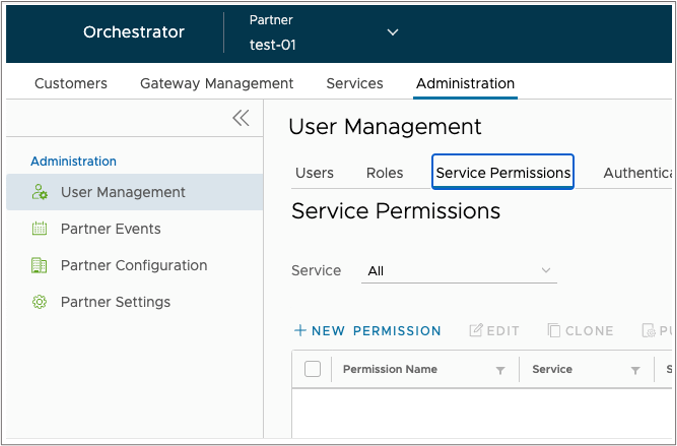Click the User Management sidebar icon
Screen dimensions: 677x446
[40, 192]
